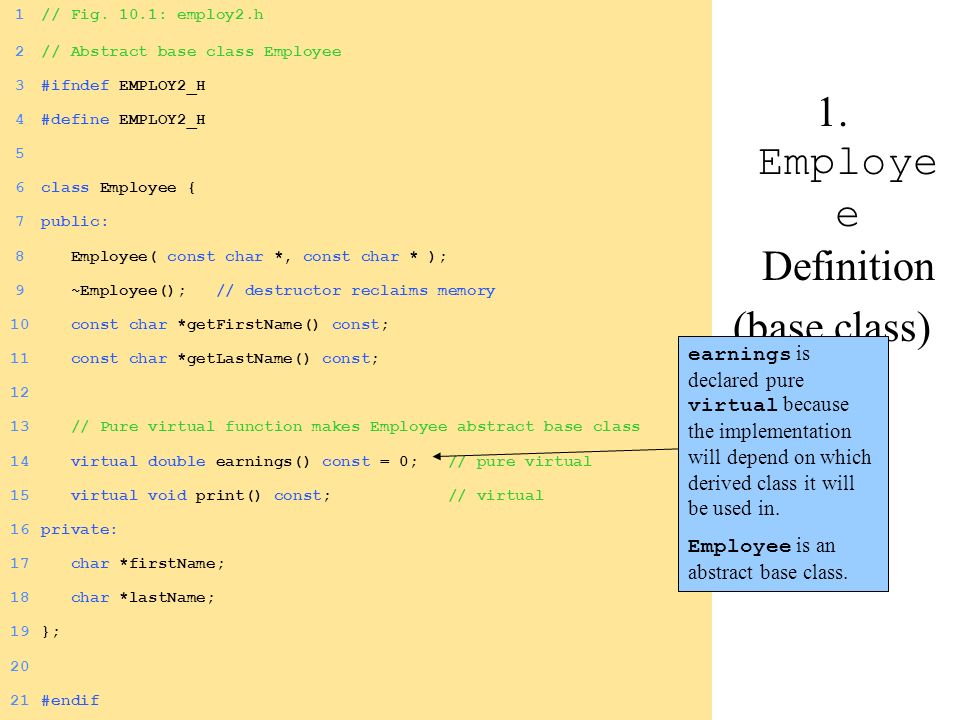Click the word 'Definition' in slide title
Image resolution: width=960 pixels, height=720 pixels.
(848, 268)
